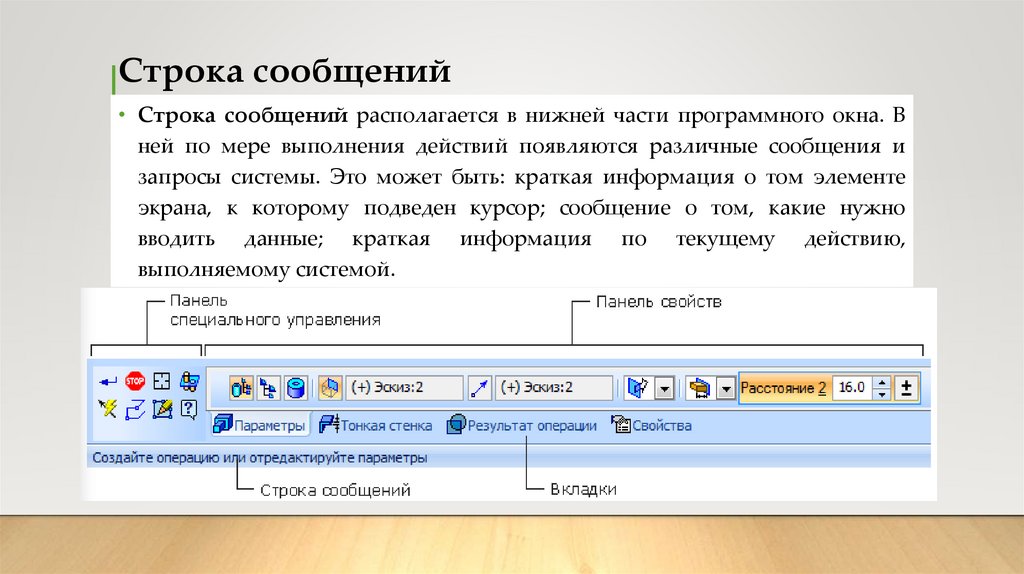
Task: Increase distance with the spinner up arrow
Action: [x=882, y=383]
